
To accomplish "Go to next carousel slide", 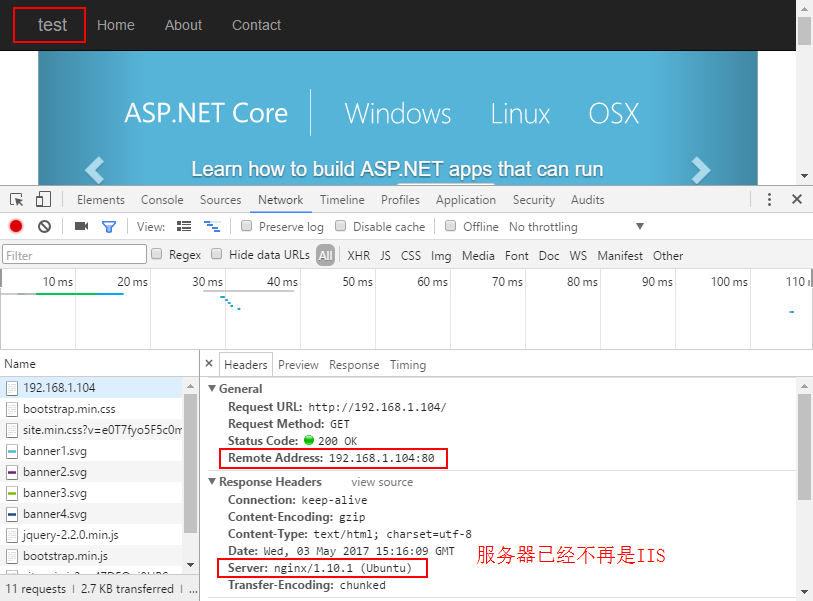I will 701,170.
